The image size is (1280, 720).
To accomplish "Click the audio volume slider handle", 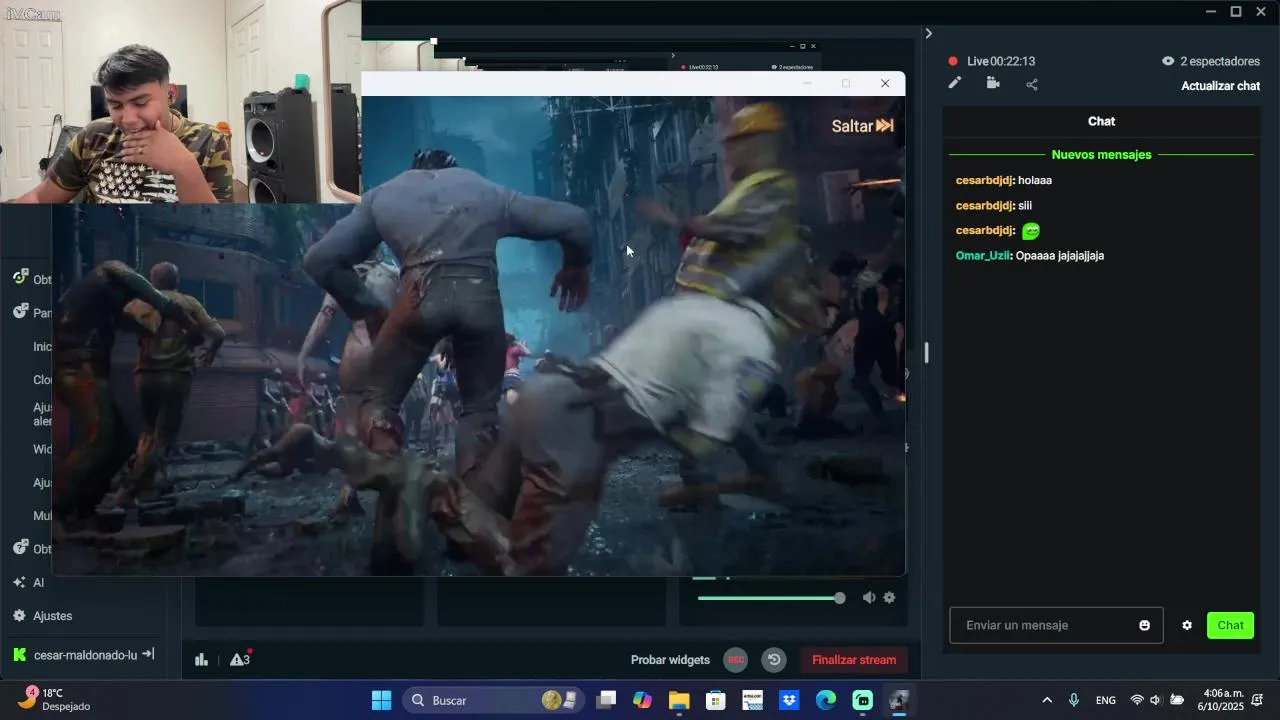I will (840, 598).
